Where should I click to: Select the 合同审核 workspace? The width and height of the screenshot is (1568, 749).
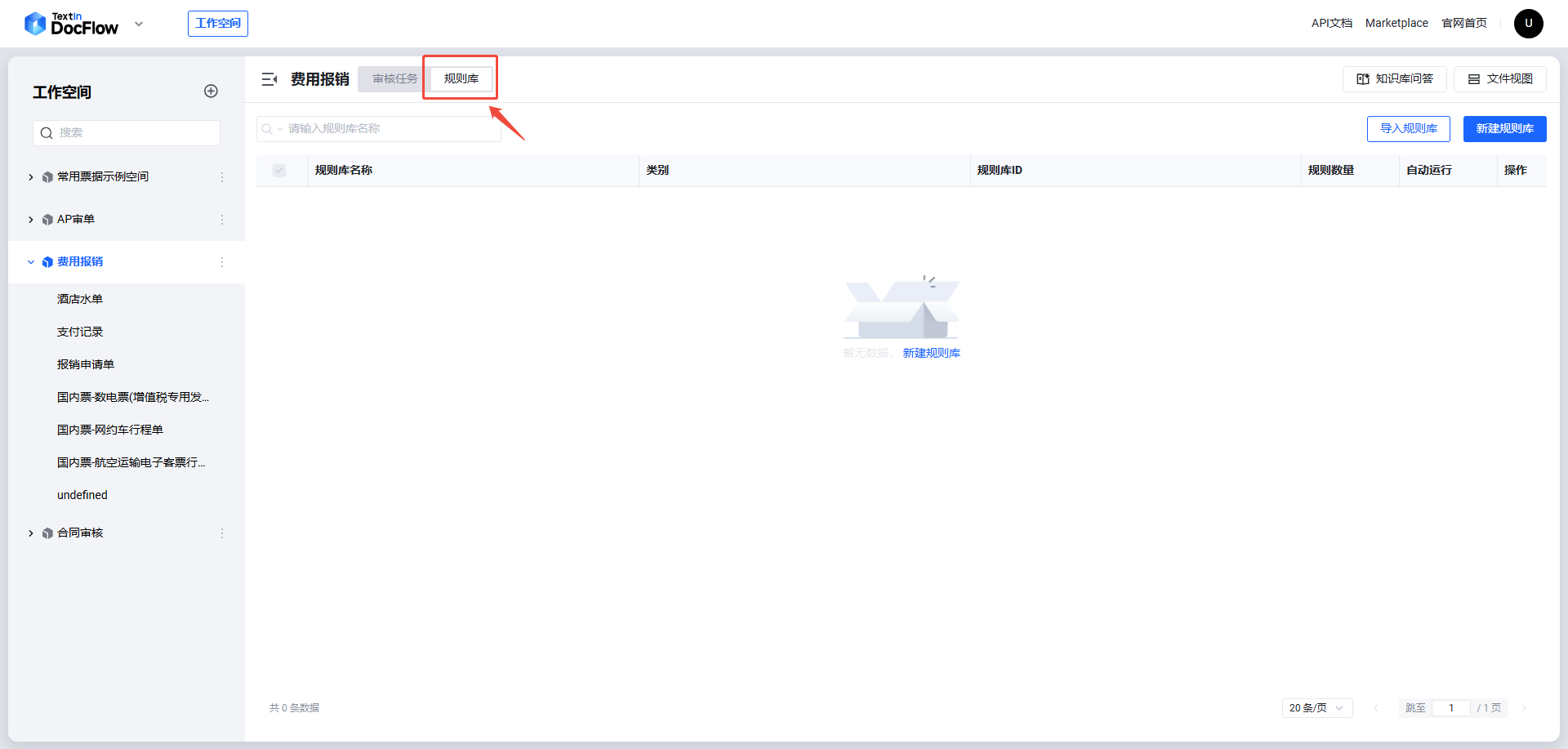(x=80, y=533)
